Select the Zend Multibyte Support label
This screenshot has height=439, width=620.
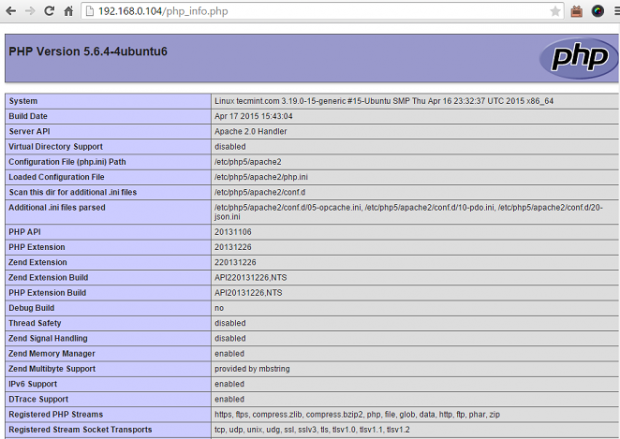(52, 369)
